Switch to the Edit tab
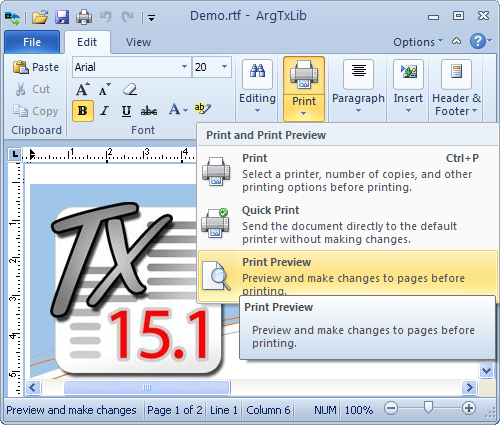The height and width of the screenshot is (425, 500). point(87,42)
